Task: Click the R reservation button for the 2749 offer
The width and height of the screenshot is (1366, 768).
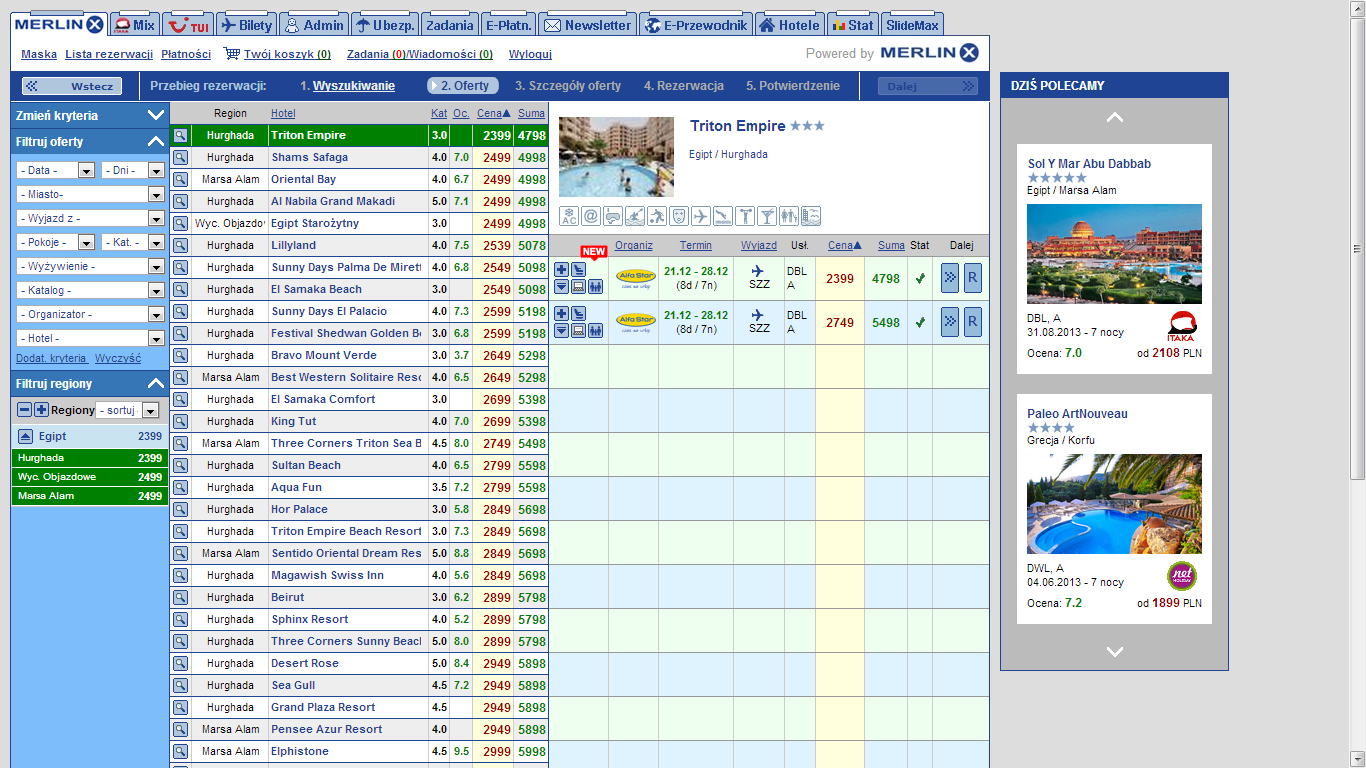Action: [972, 323]
